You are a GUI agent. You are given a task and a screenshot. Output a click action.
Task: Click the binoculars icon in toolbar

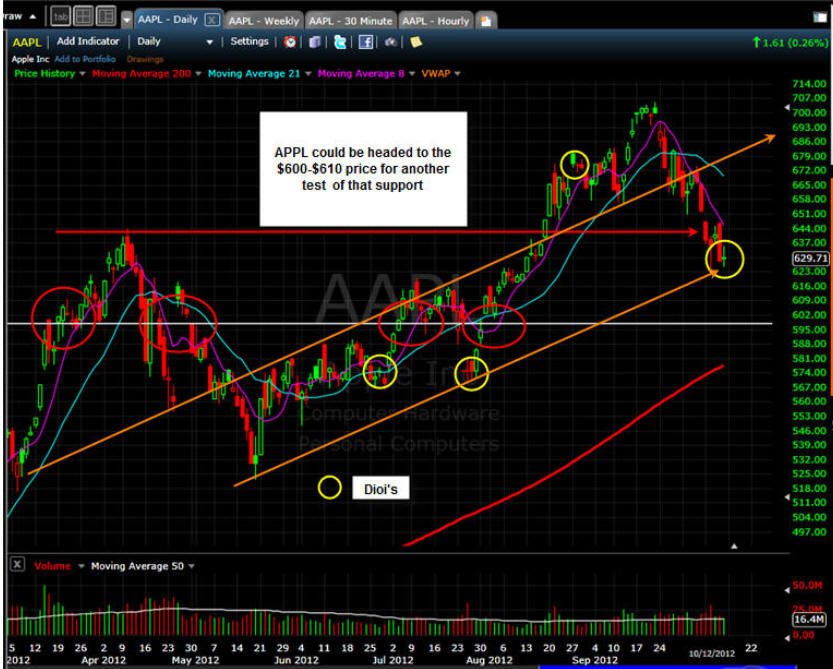coord(390,42)
